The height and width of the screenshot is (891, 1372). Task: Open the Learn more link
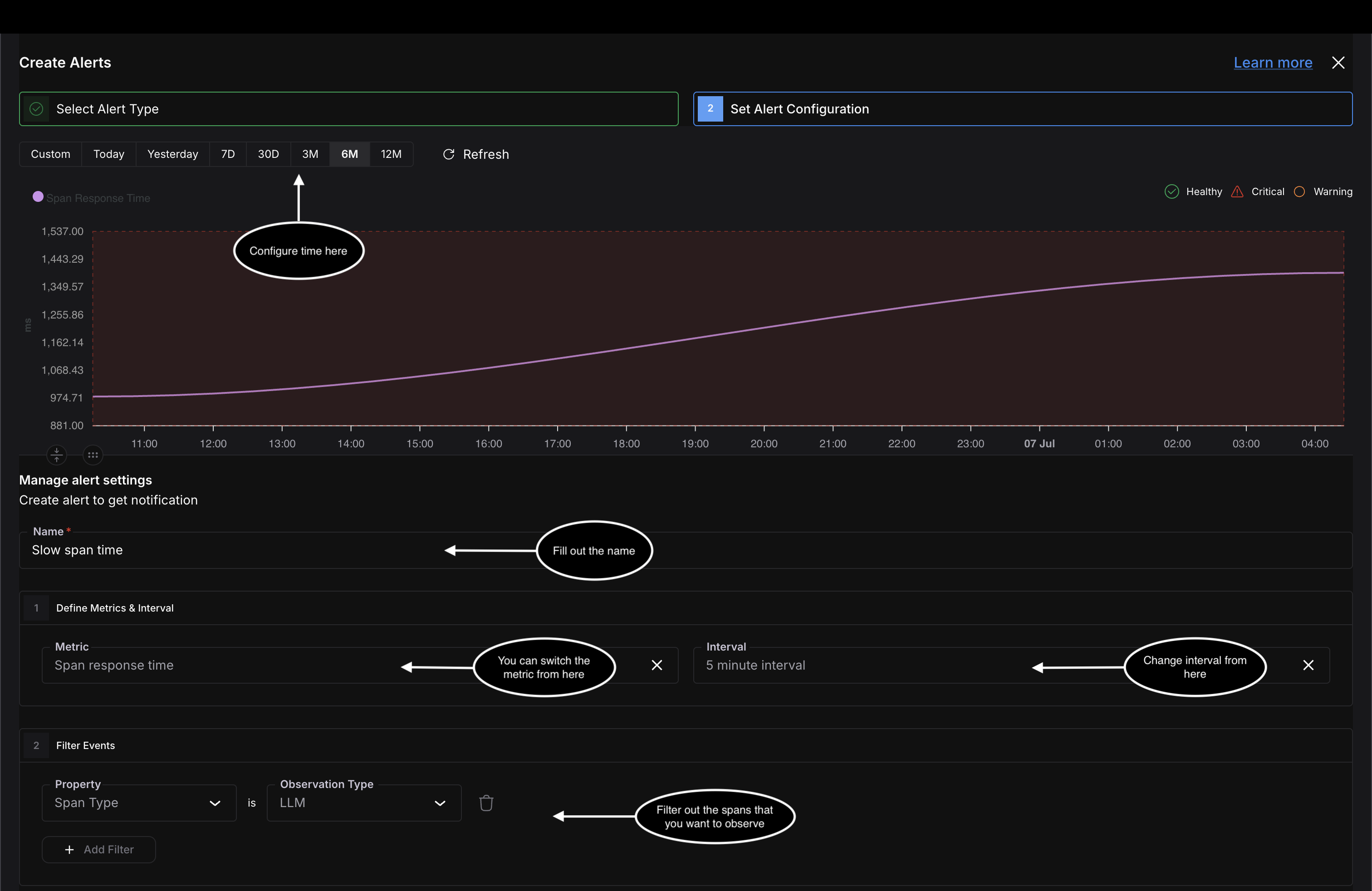coord(1273,63)
